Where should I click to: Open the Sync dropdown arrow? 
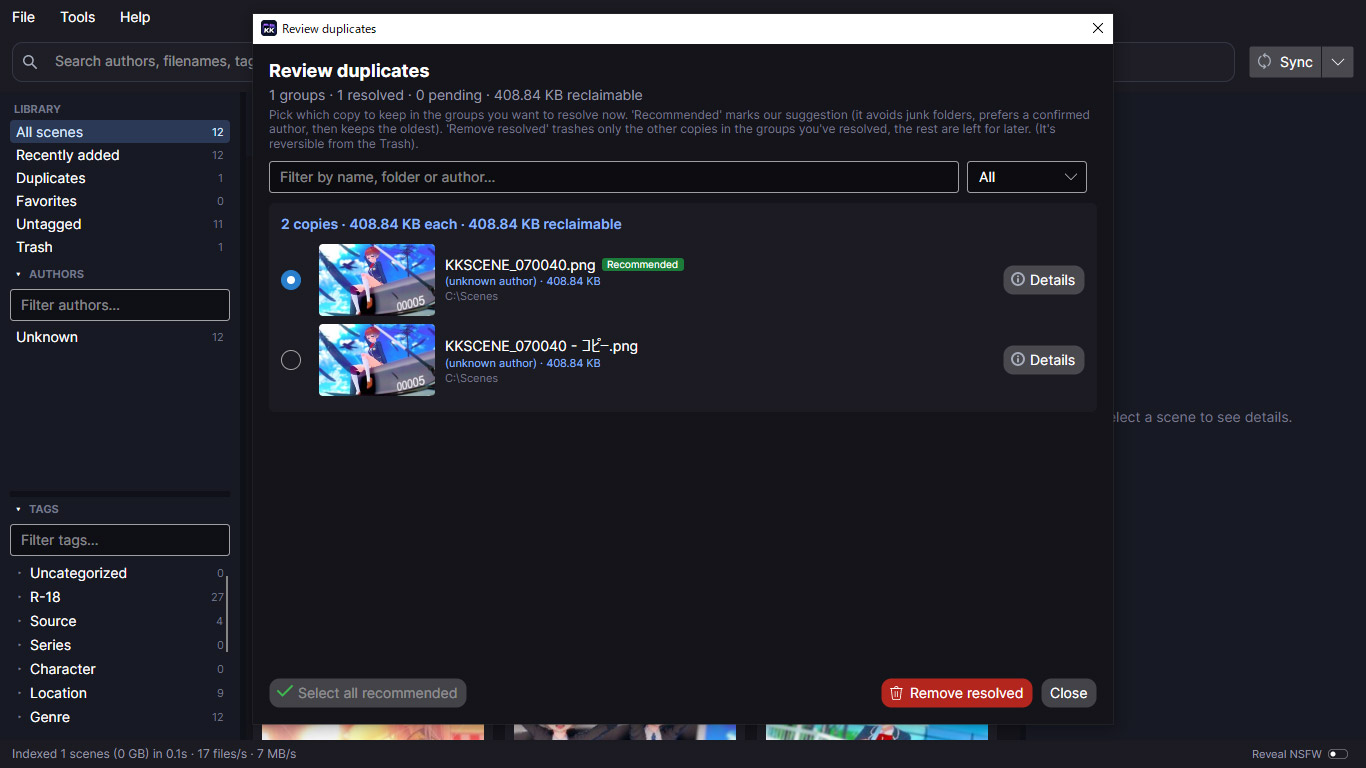click(1338, 62)
